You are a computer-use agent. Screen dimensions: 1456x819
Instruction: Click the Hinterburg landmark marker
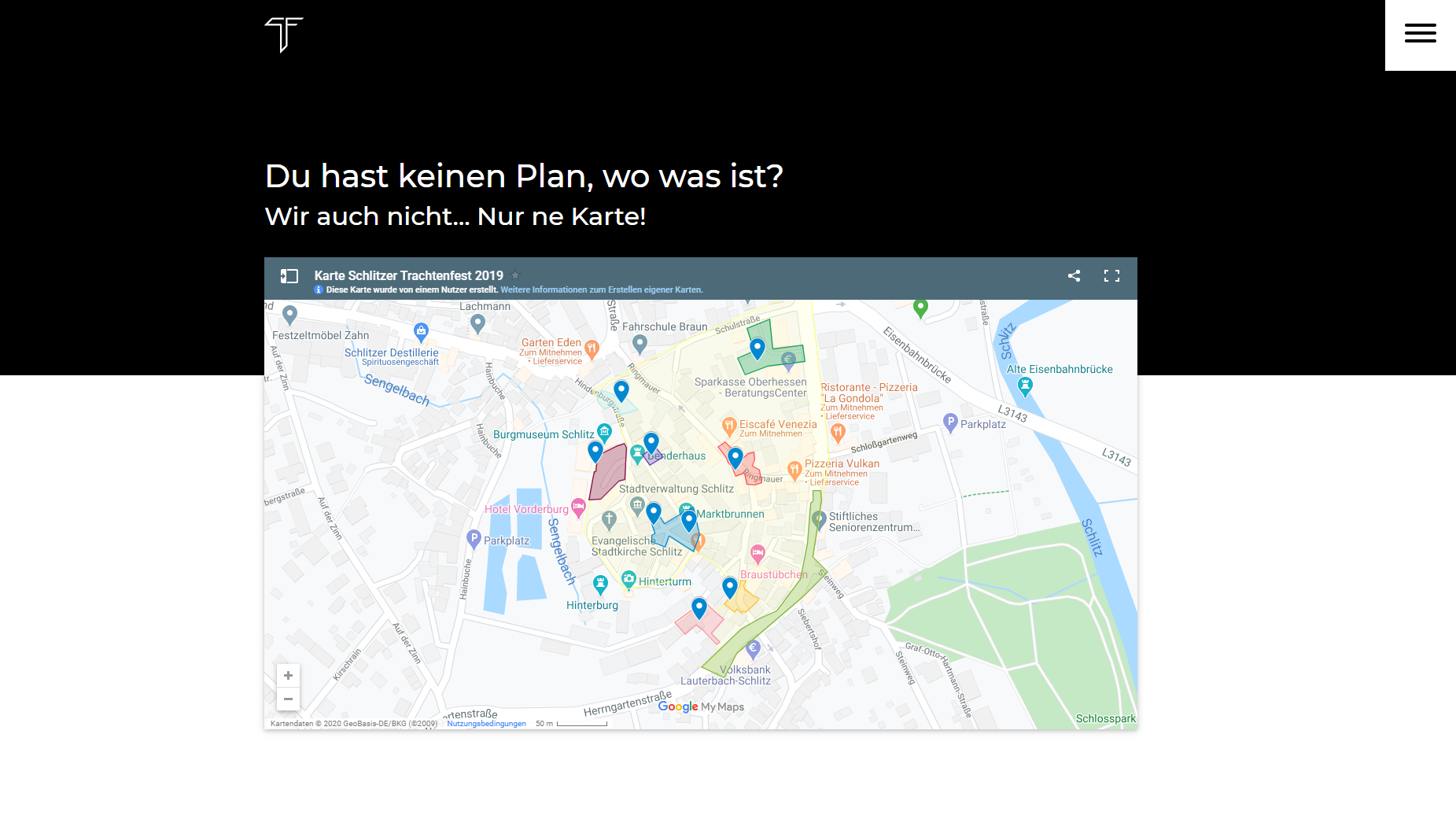601,585
